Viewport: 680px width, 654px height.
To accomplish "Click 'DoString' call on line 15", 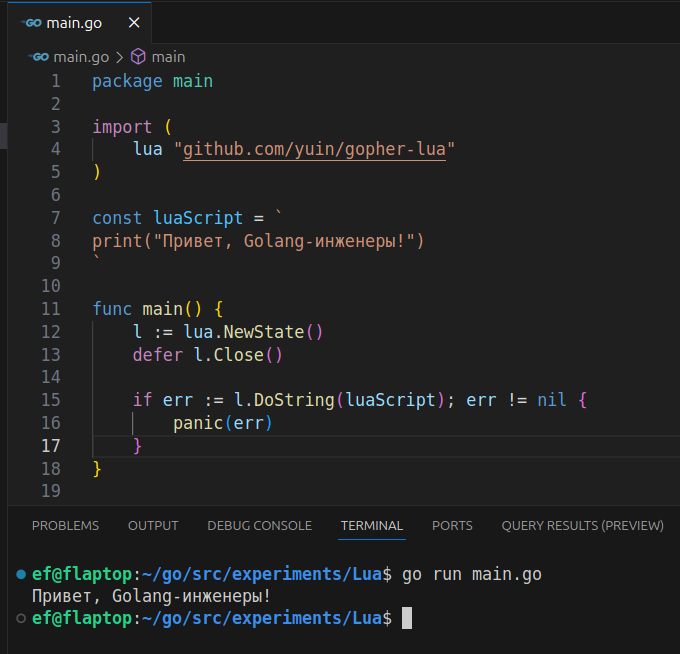I will 294,400.
